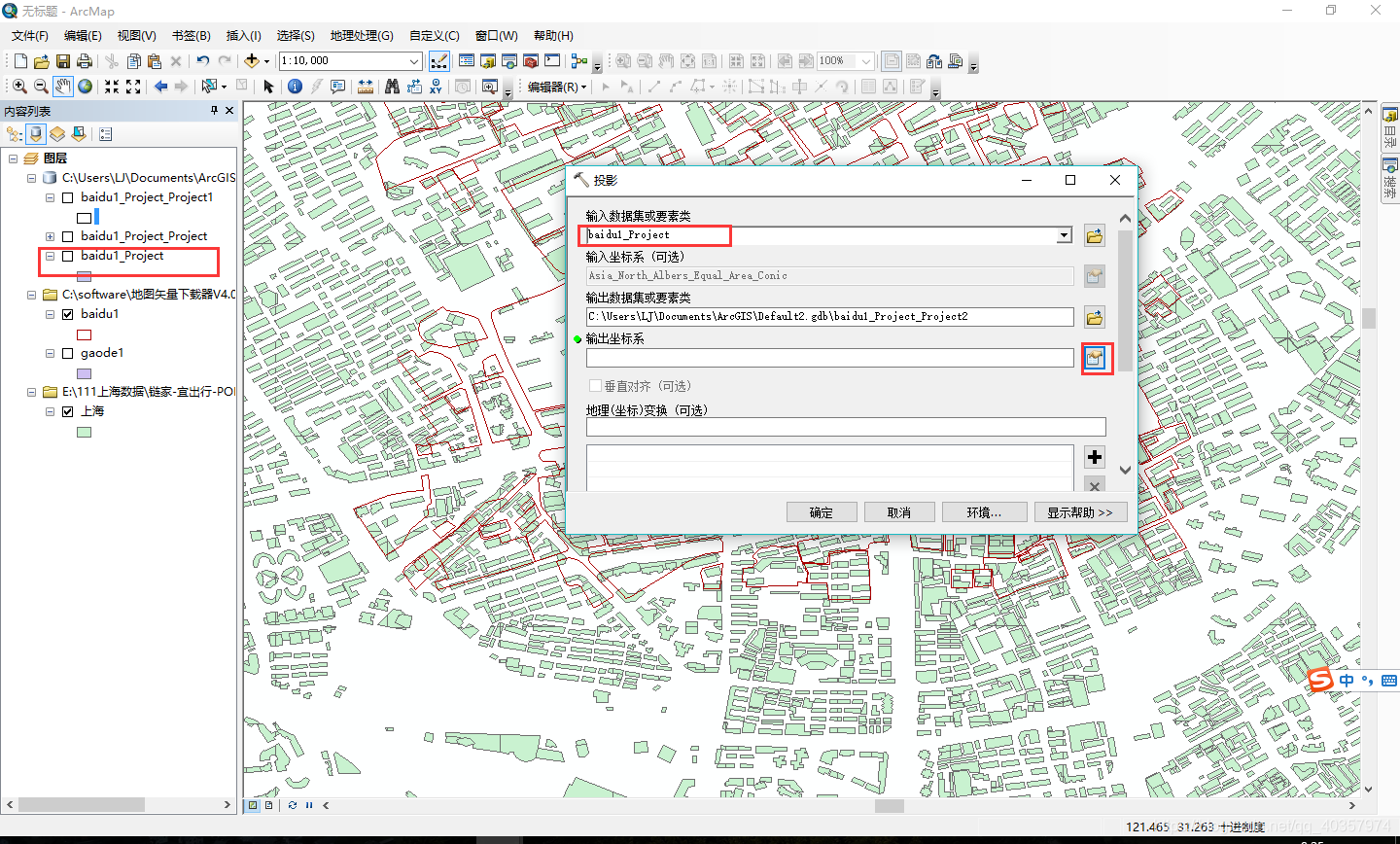Open the 书签(B) menu
1400x844 pixels.
[x=191, y=36]
